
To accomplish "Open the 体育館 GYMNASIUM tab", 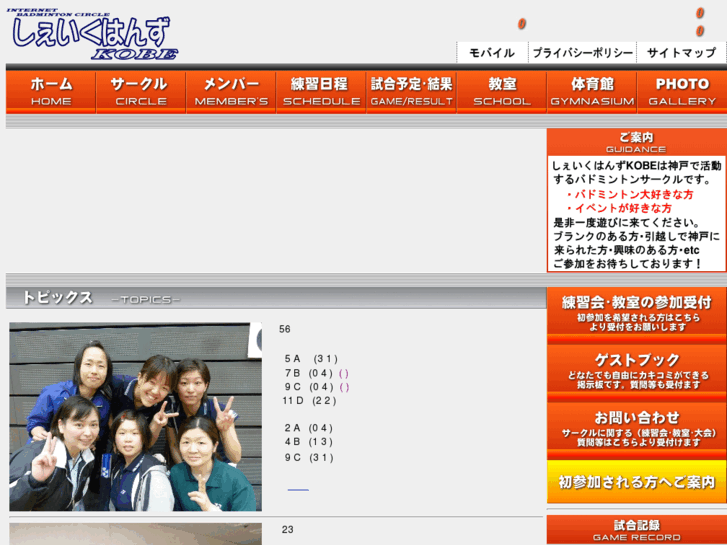I will click(592, 92).
